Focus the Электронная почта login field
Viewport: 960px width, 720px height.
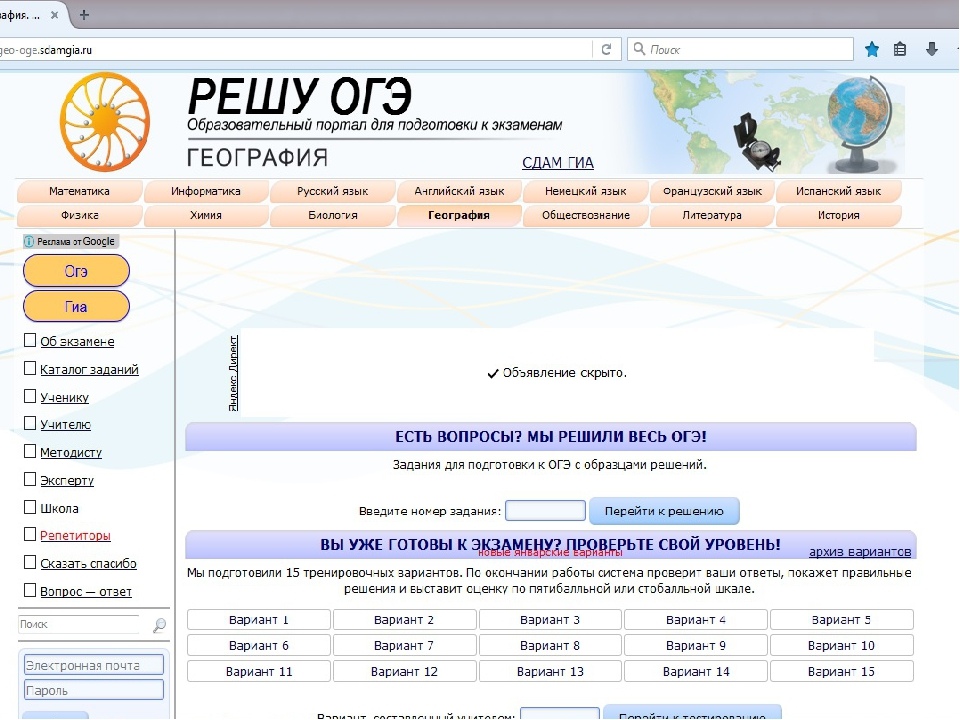(x=94, y=665)
